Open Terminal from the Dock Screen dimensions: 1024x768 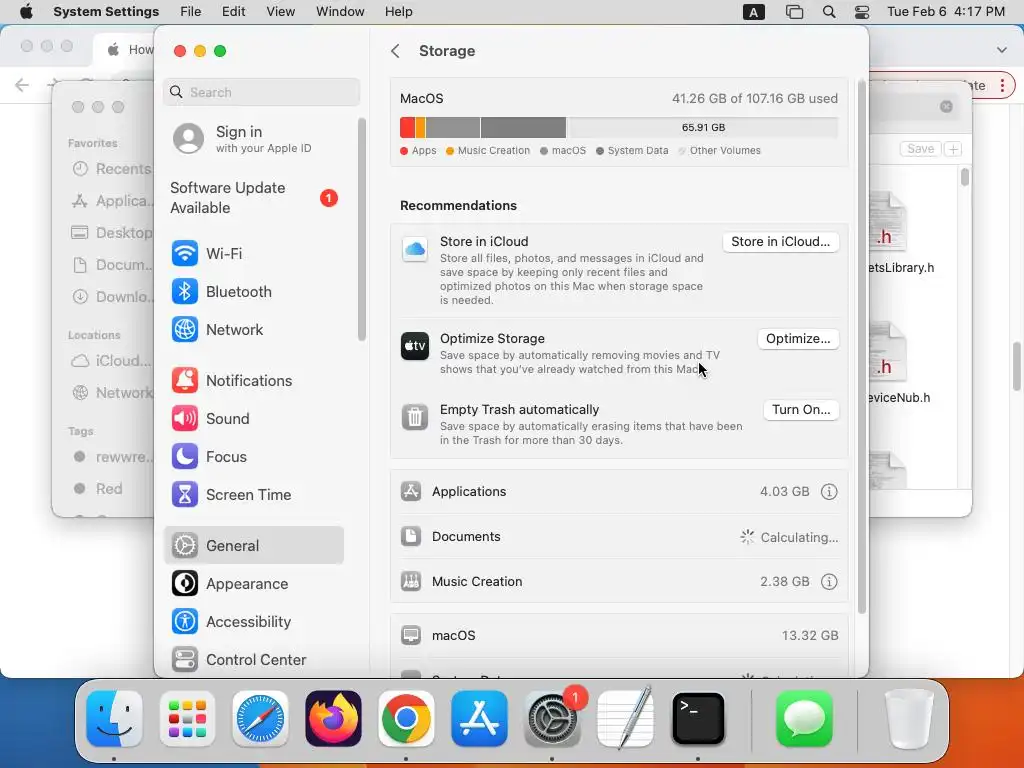(x=698, y=719)
